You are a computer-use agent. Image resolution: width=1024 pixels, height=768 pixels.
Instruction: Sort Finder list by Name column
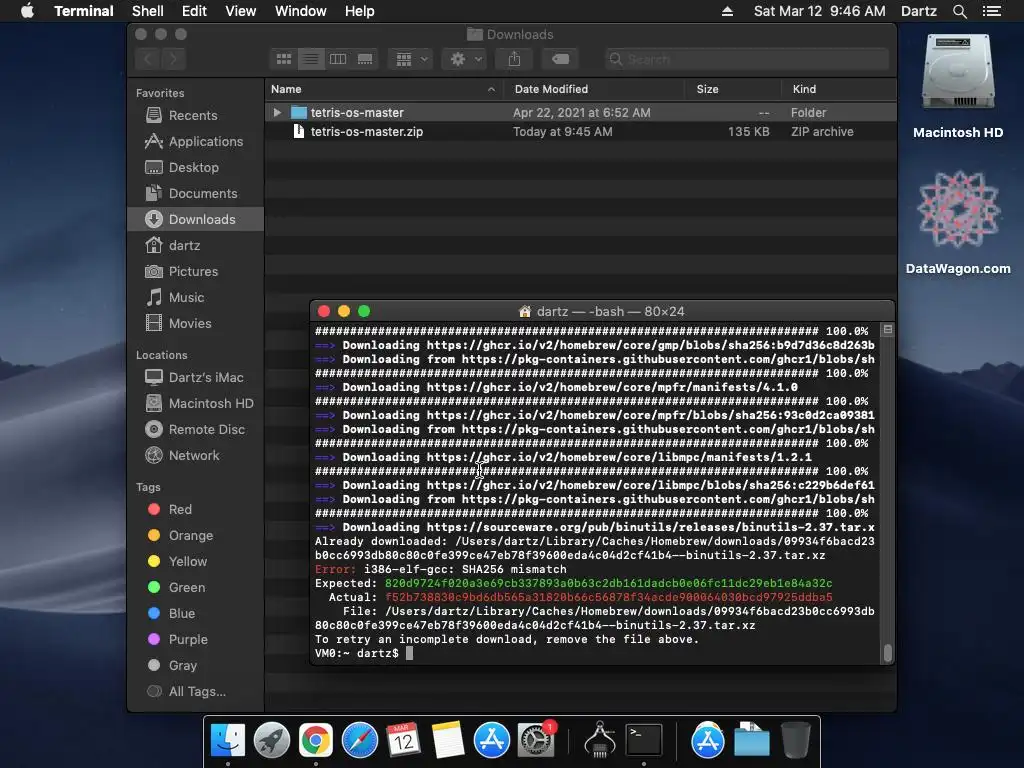(384, 89)
